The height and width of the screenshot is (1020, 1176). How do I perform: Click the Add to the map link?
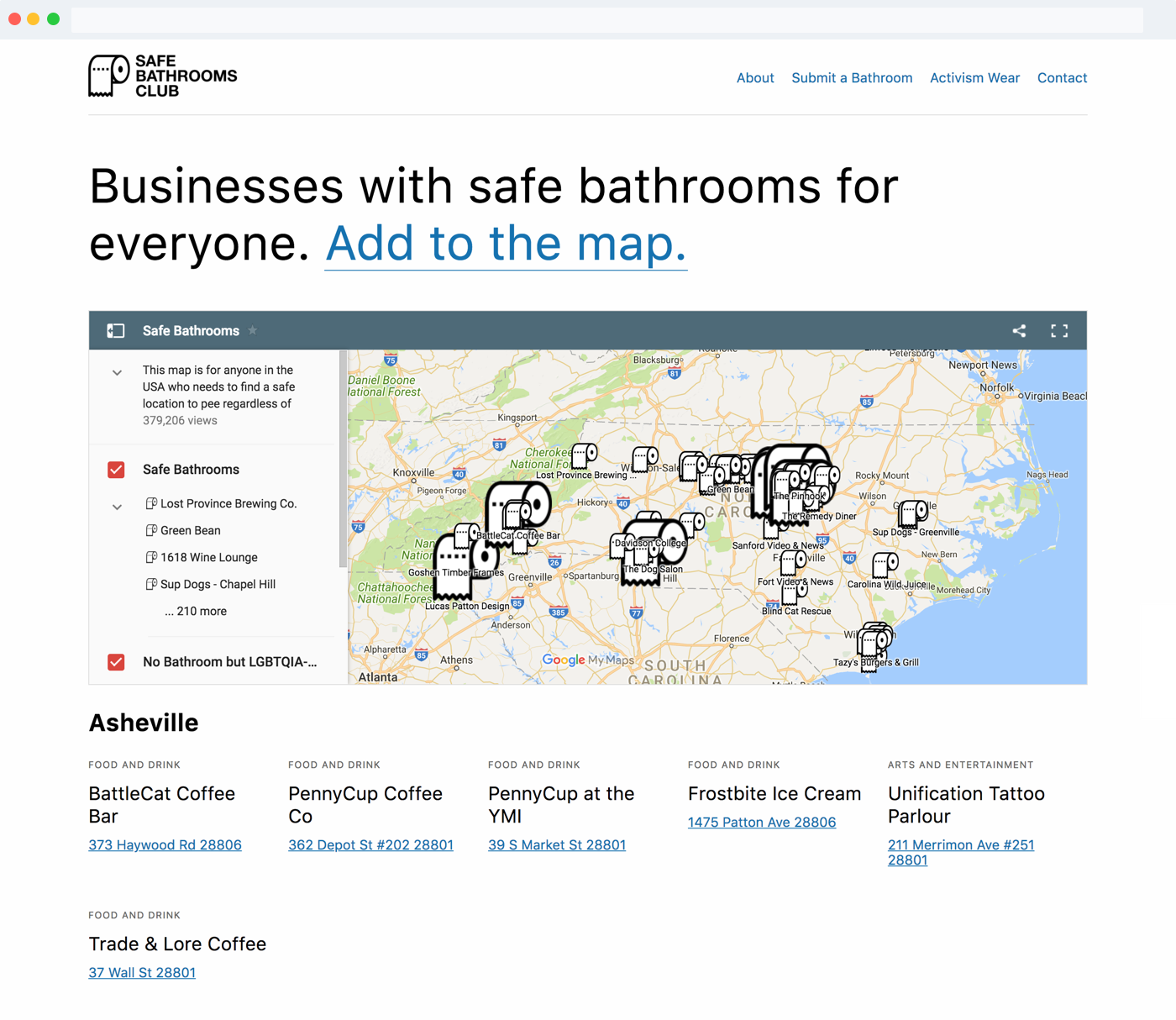tap(506, 244)
